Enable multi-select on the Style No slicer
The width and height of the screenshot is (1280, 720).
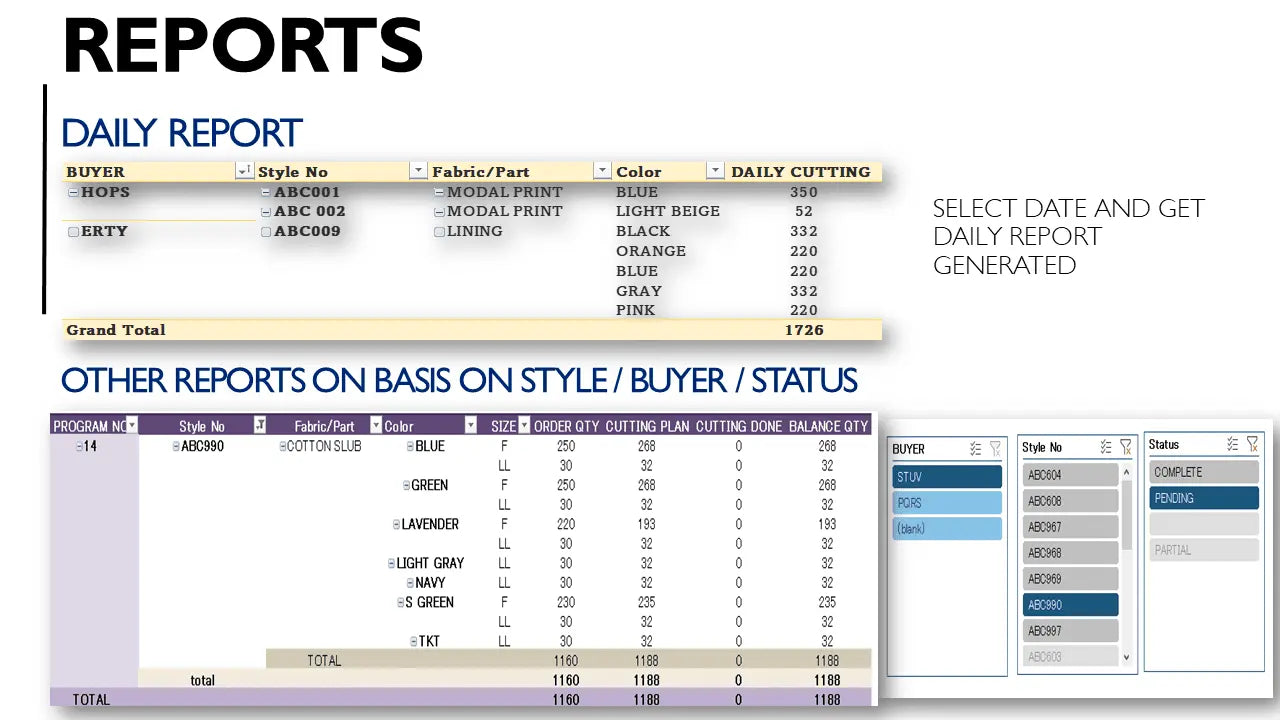pos(1106,448)
